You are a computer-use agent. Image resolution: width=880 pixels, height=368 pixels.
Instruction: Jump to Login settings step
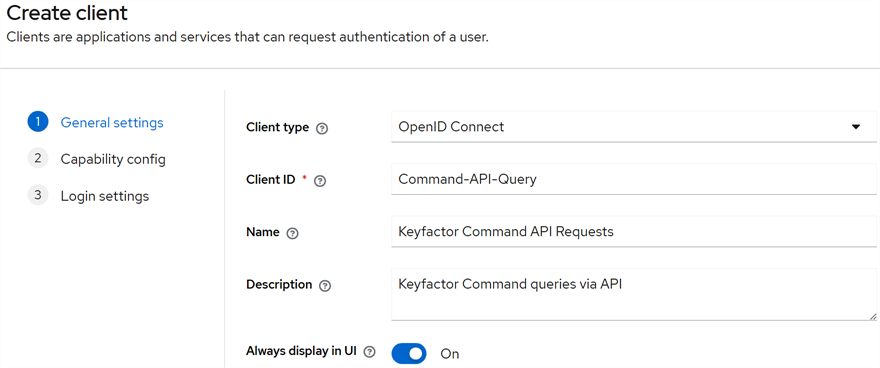(105, 196)
